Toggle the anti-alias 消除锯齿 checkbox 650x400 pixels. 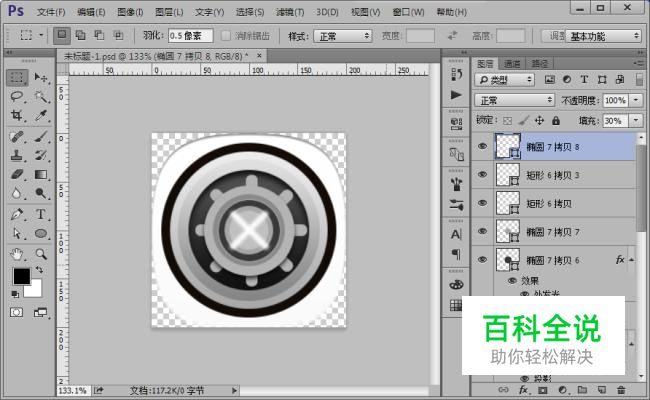coord(226,36)
